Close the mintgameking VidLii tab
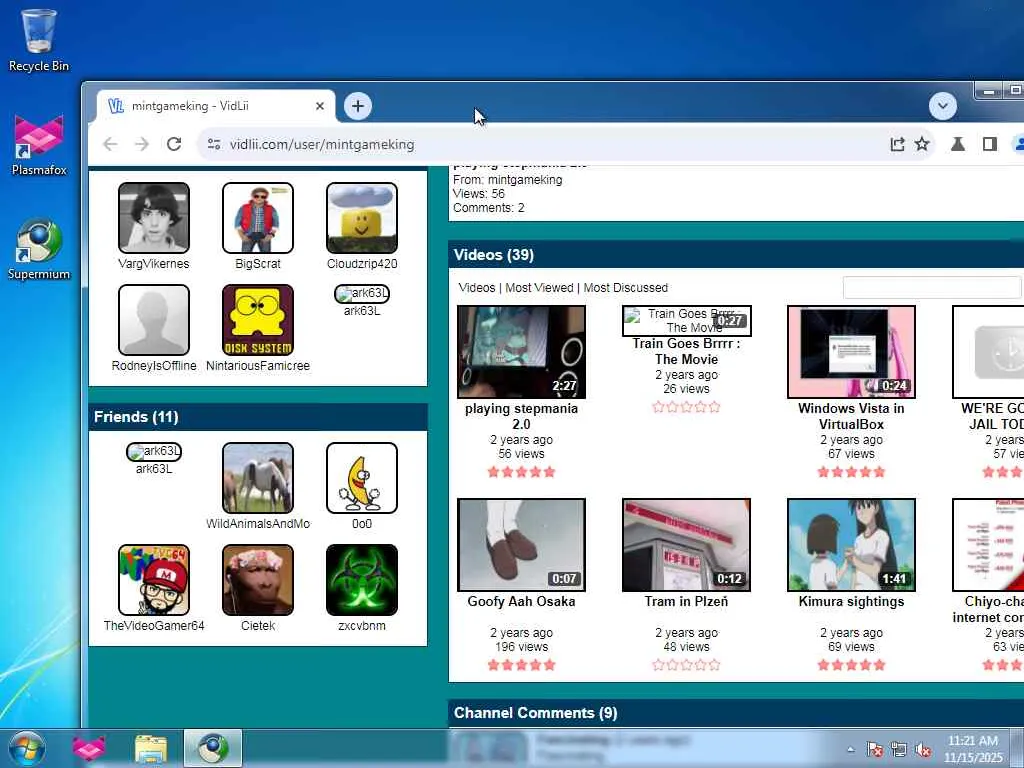1024x768 pixels. (x=320, y=106)
